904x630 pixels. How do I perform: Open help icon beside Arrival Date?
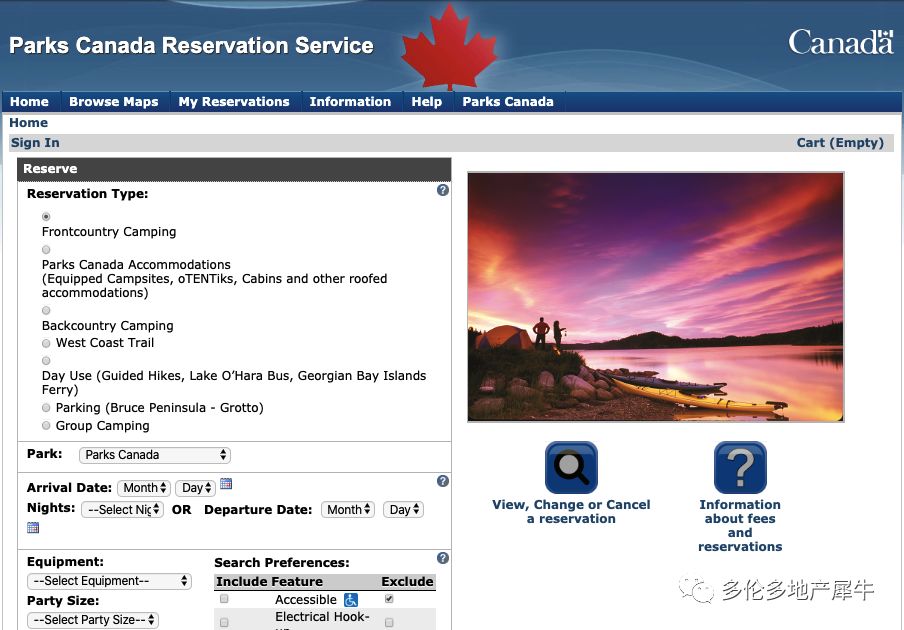[x=442, y=481]
